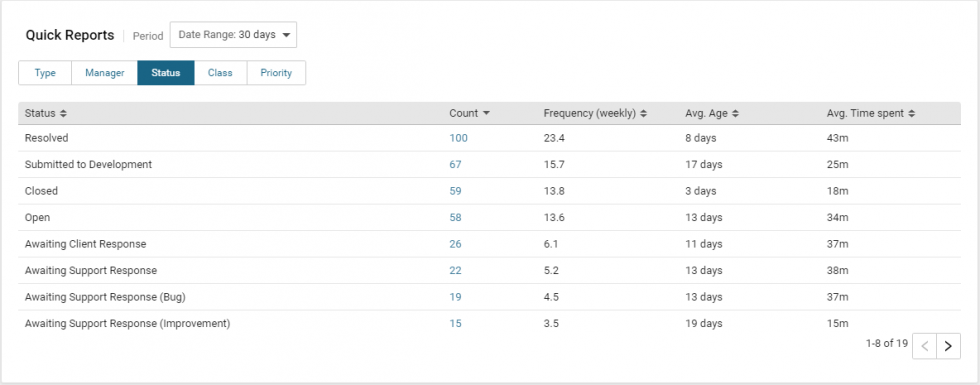The height and width of the screenshot is (385, 980).
Task: Open count 22 for Awaiting Support Response
Action: pos(455,271)
